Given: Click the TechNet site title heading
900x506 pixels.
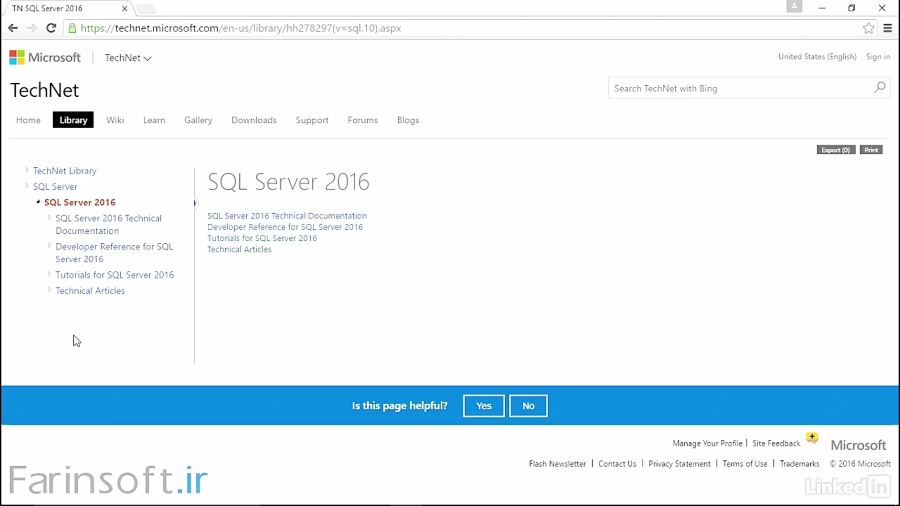Looking at the screenshot, I should pos(44,90).
